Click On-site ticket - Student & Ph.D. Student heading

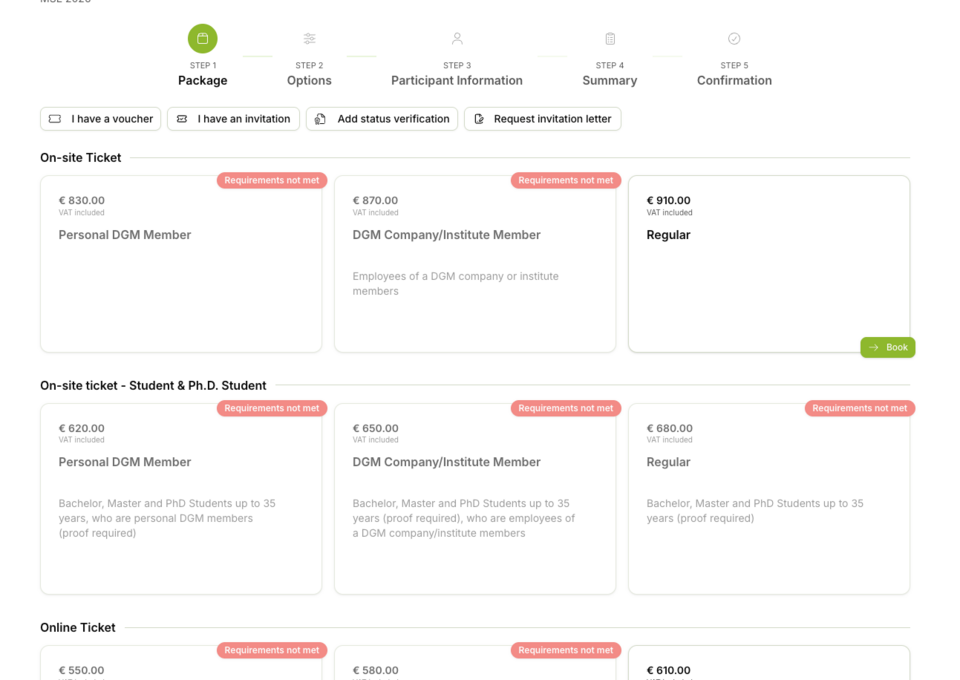pyautogui.click(x=153, y=386)
